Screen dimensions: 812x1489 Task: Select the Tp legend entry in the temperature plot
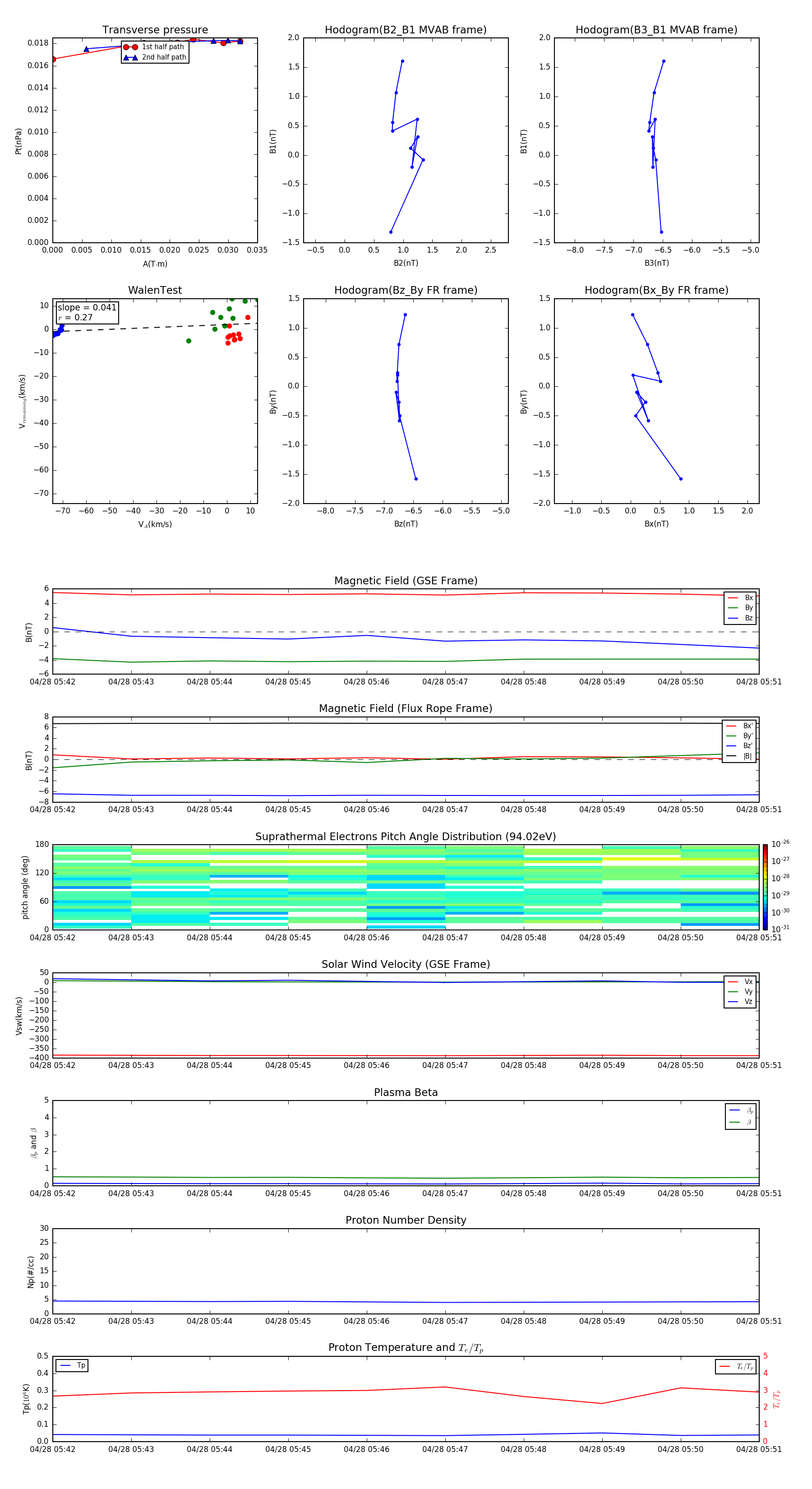pyautogui.click(x=73, y=1365)
